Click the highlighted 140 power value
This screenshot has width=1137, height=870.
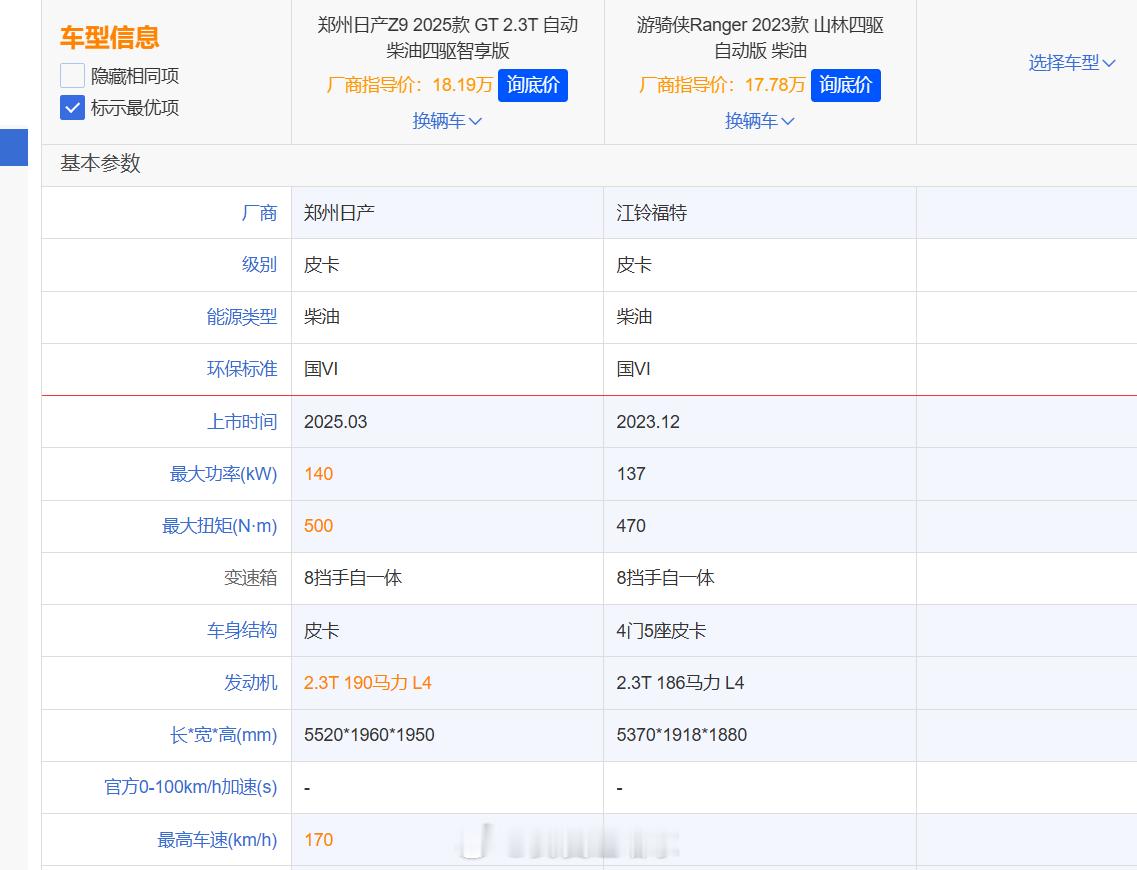tap(318, 474)
